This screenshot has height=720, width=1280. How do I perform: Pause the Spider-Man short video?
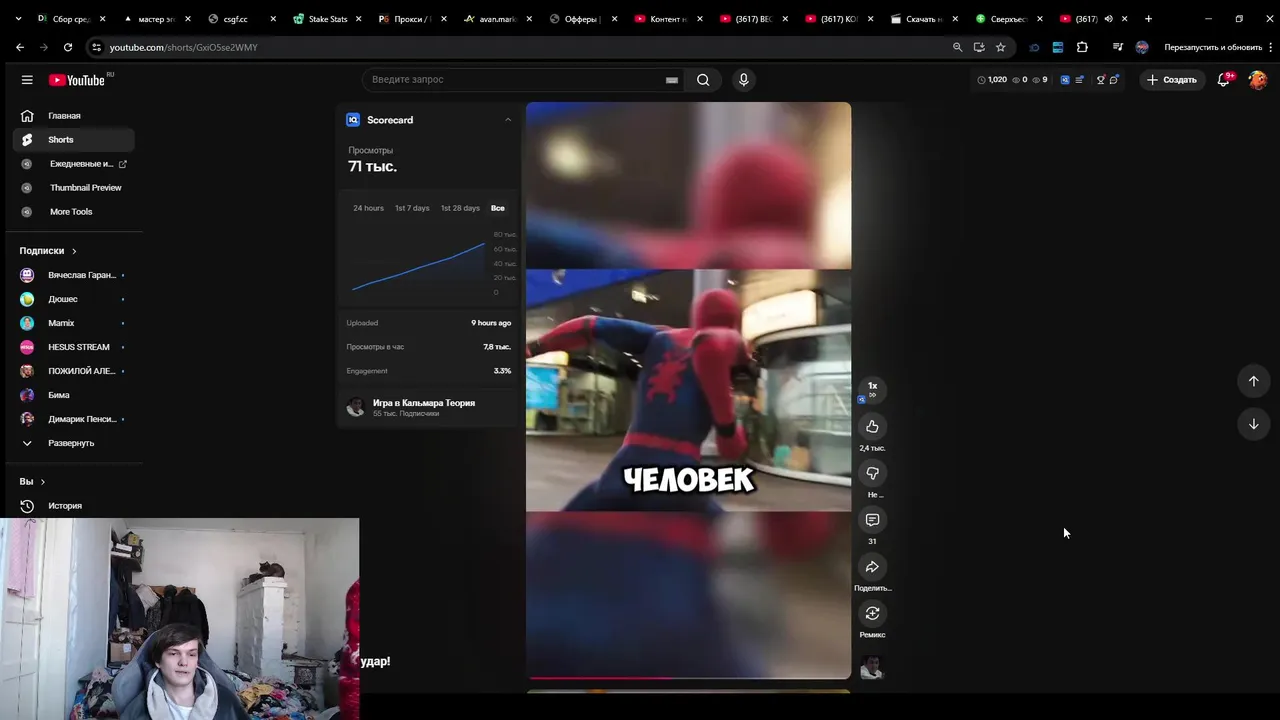(689, 390)
